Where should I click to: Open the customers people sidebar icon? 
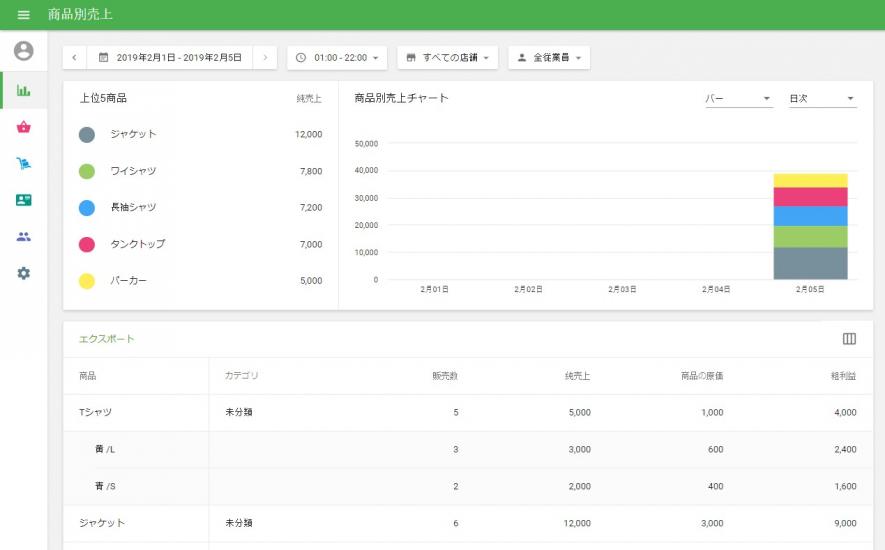[x=24, y=237]
